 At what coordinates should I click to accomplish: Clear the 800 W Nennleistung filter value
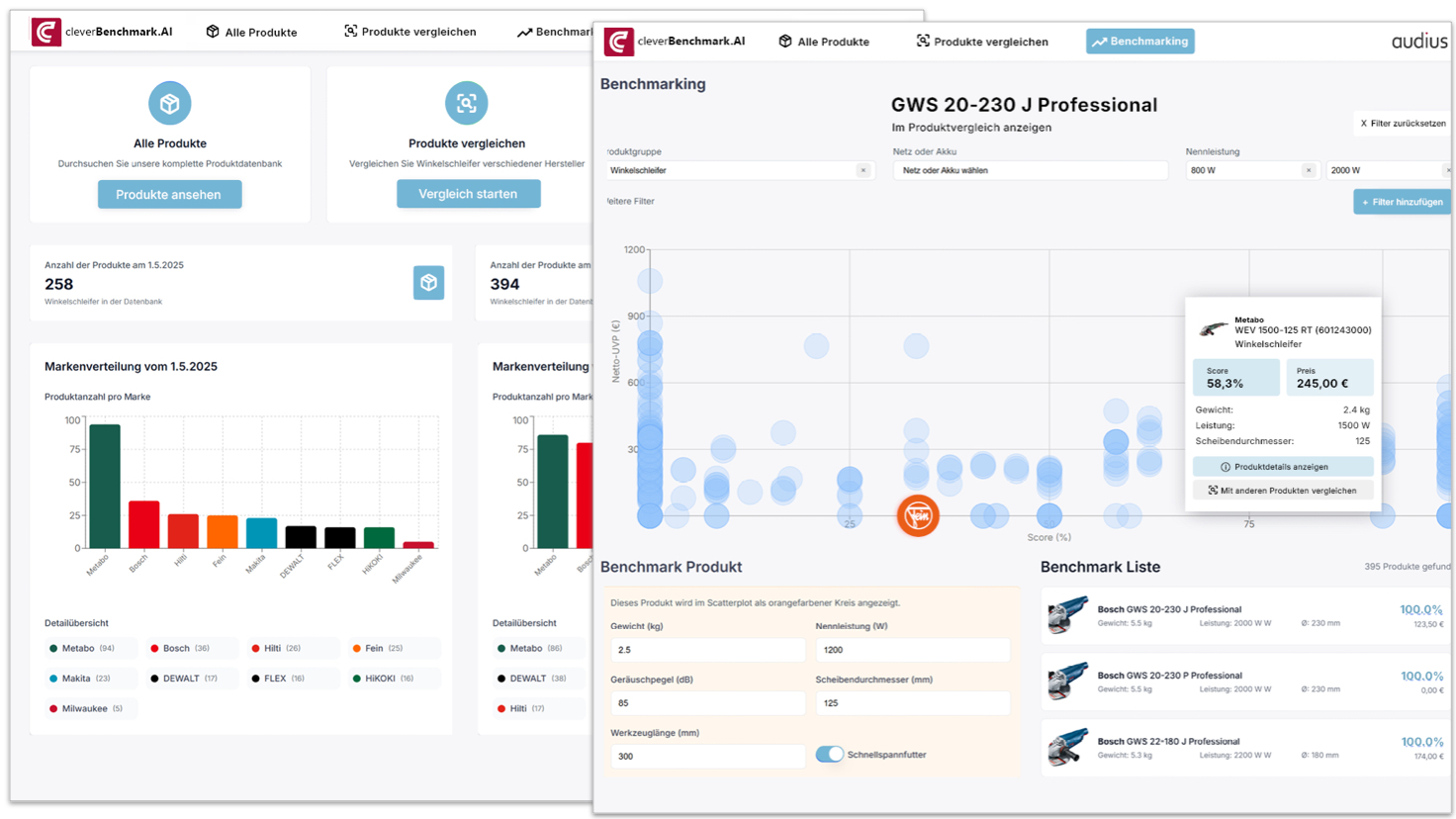tap(1309, 170)
